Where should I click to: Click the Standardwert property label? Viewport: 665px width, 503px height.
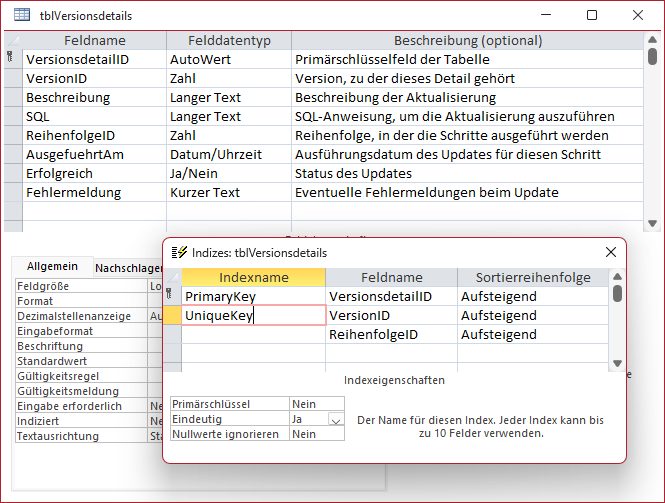tap(81, 361)
